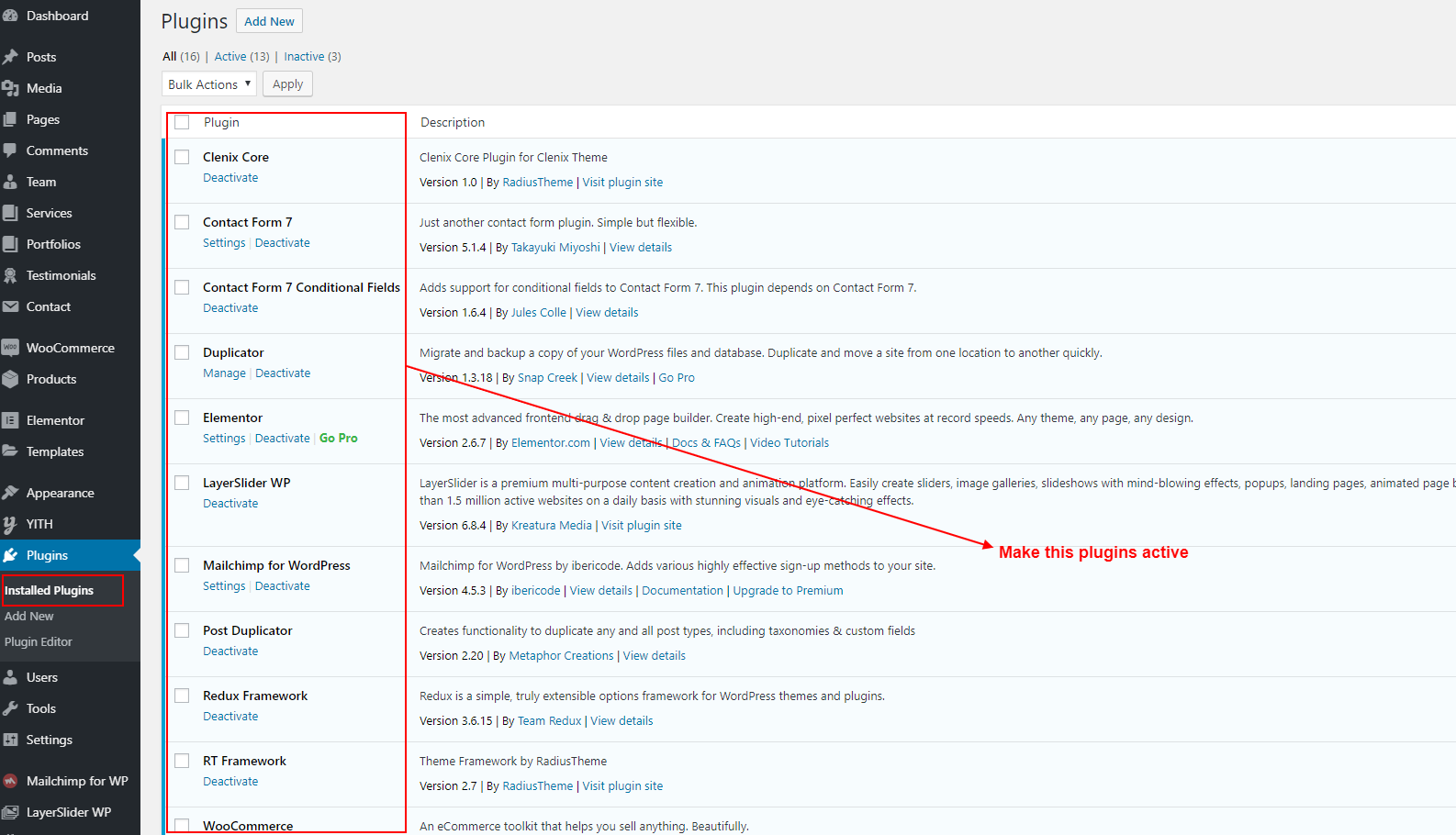1456x835 pixels.
Task: Open Installed Plugins submenu item
Action: [x=49, y=590]
